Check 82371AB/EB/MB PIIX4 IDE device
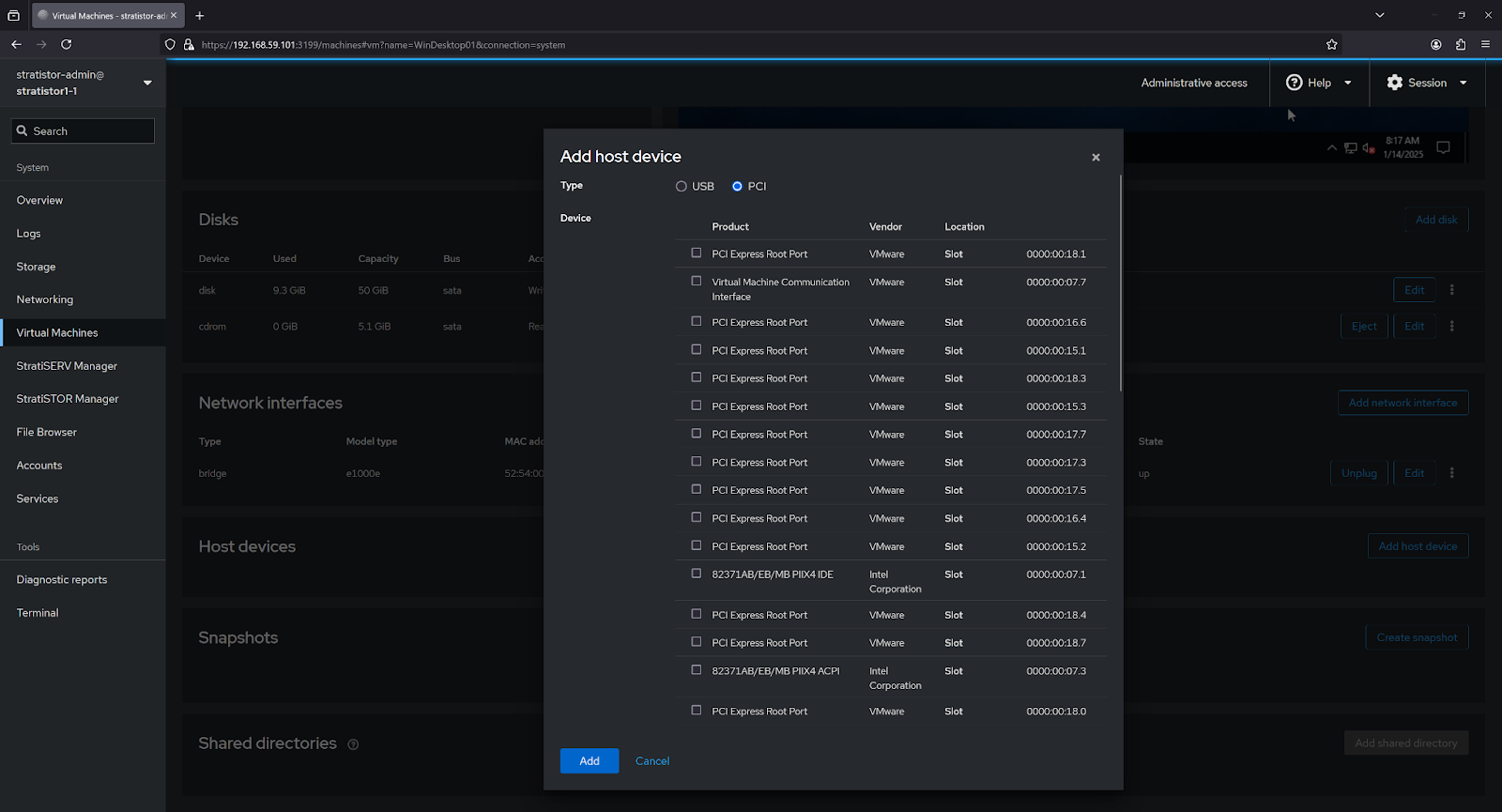The width and height of the screenshot is (1502, 812). pyautogui.click(x=697, y=574)
